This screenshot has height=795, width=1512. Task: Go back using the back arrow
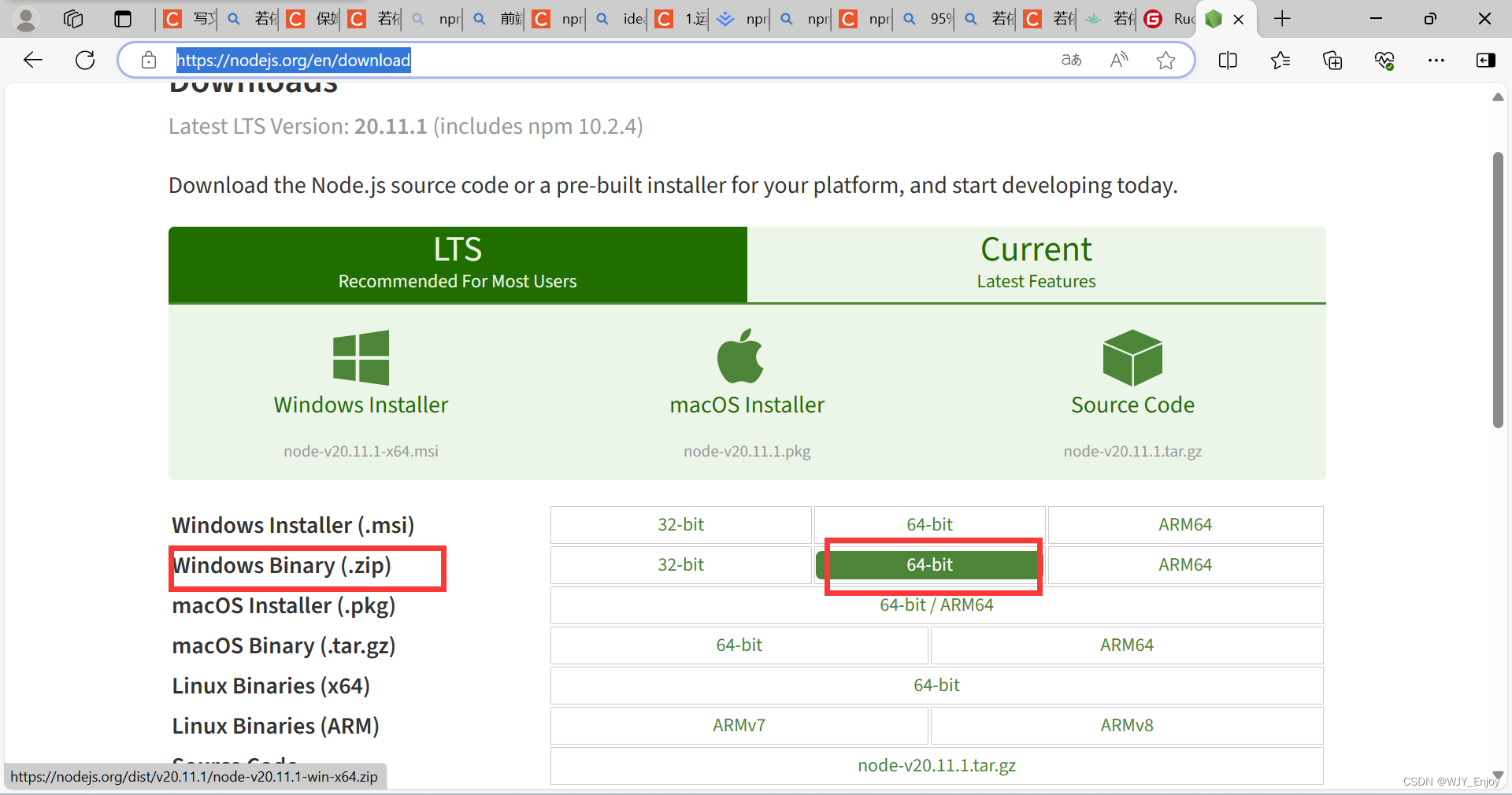[x=33, y=60]
